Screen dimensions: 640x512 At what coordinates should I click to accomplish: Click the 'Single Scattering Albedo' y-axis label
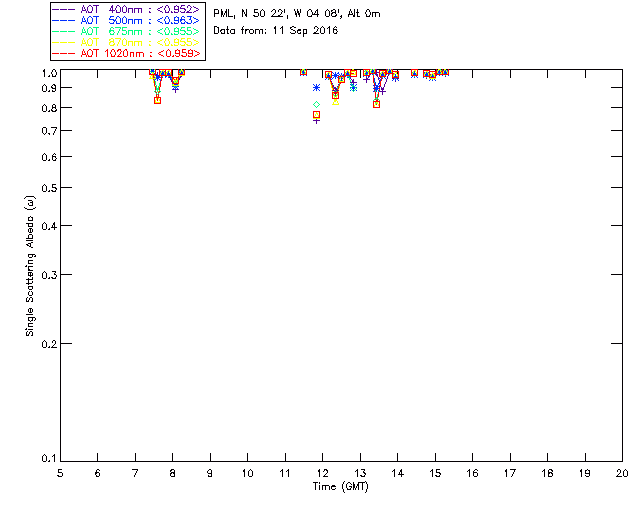(30, 266)
